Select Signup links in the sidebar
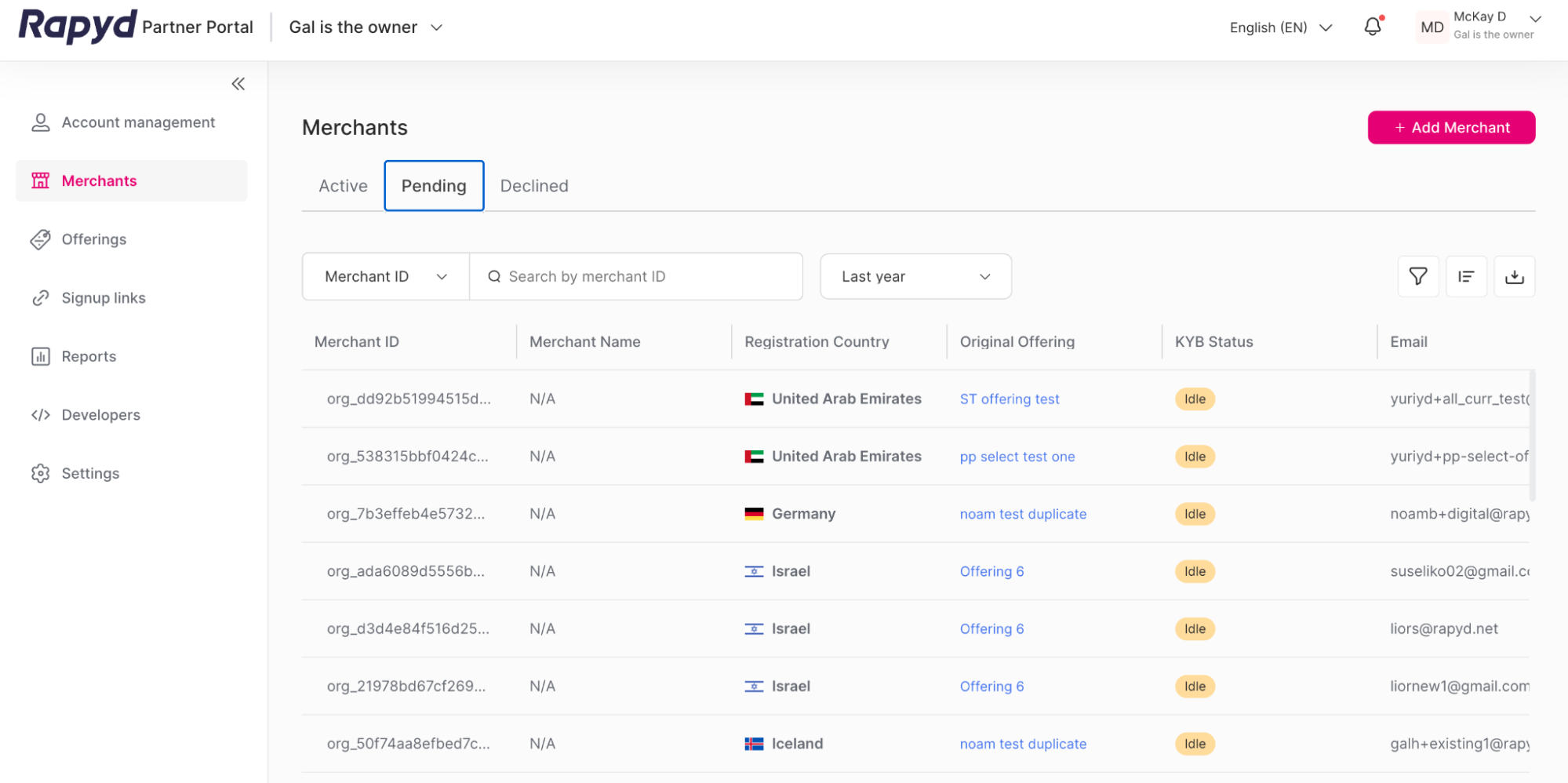Image resolution: width=1568 pixels, height=783 pixels. coord(104,297)
